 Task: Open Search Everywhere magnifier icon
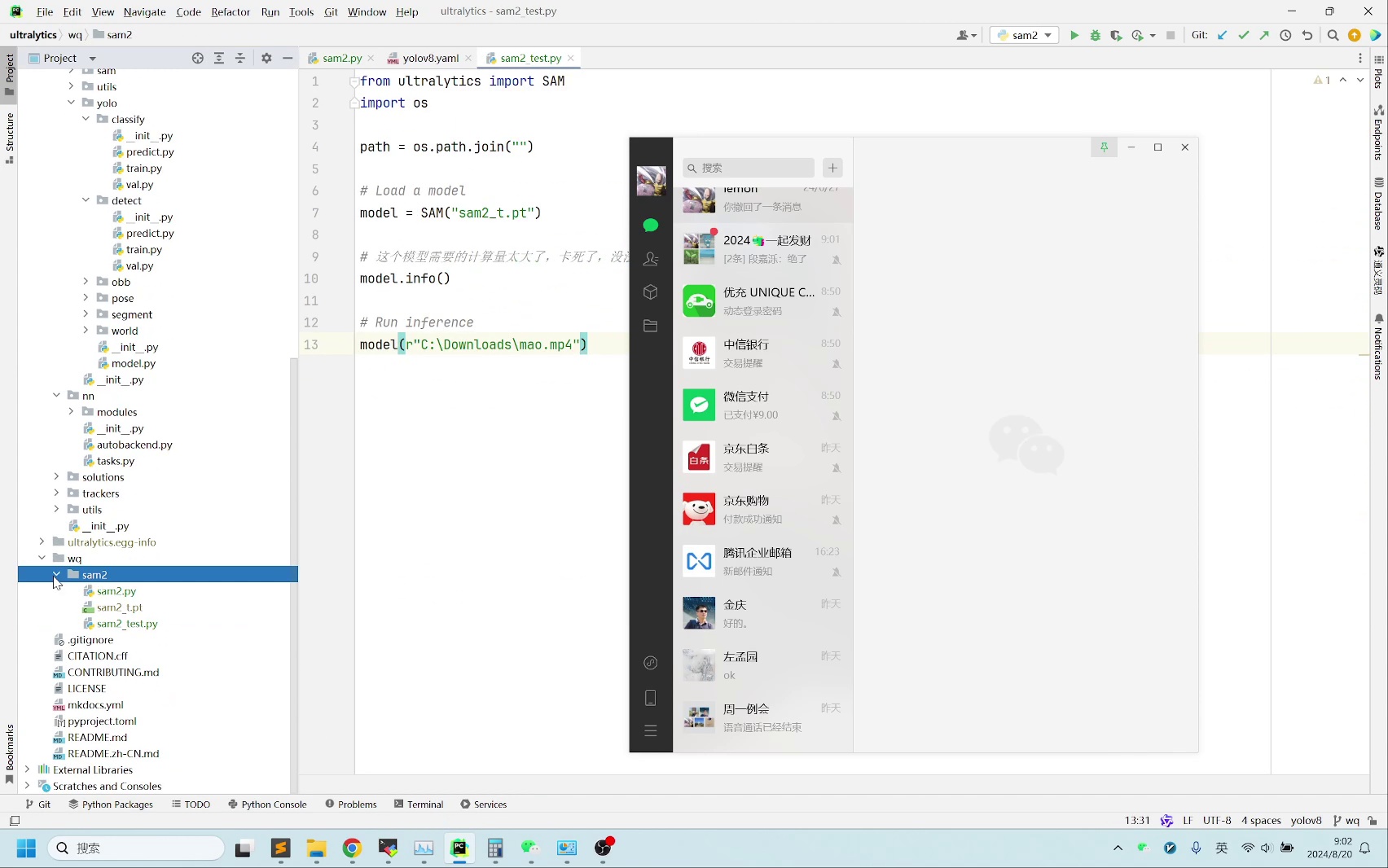coord(1333,35)
